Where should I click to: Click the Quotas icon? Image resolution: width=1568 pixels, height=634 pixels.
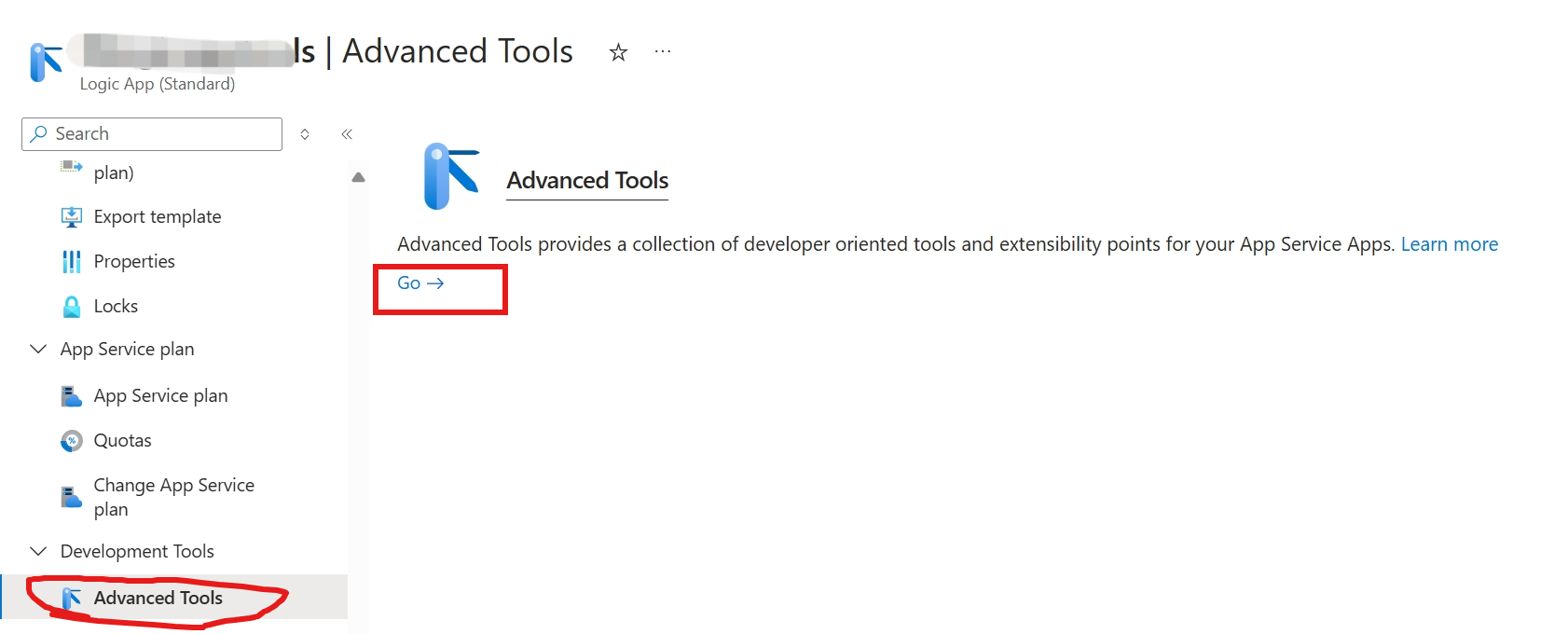[x=71, y=440]
